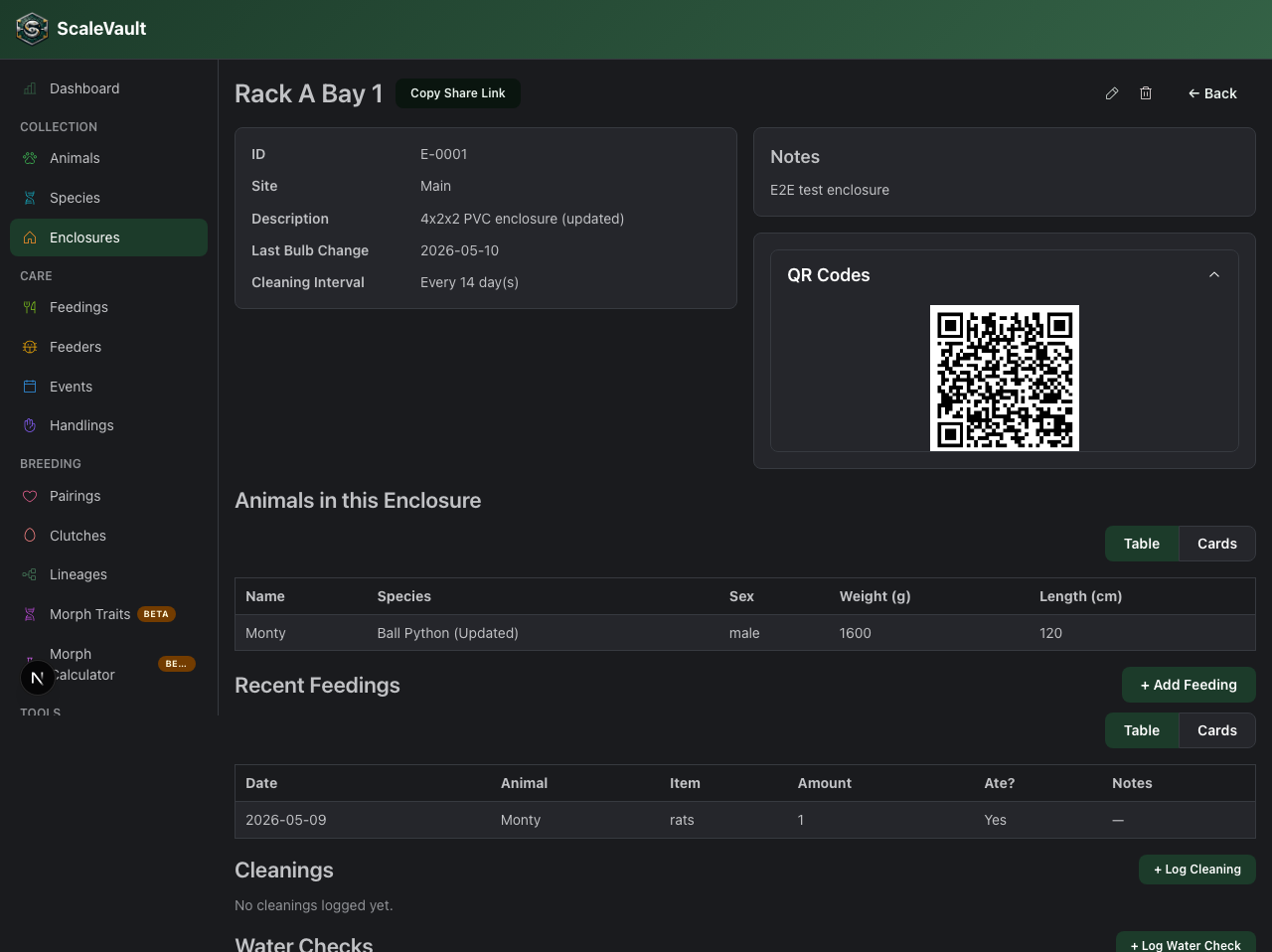Switch Recent Feedings to Table view
The width and height of the screenshot is (1272, 952).
click(1142, 730)
